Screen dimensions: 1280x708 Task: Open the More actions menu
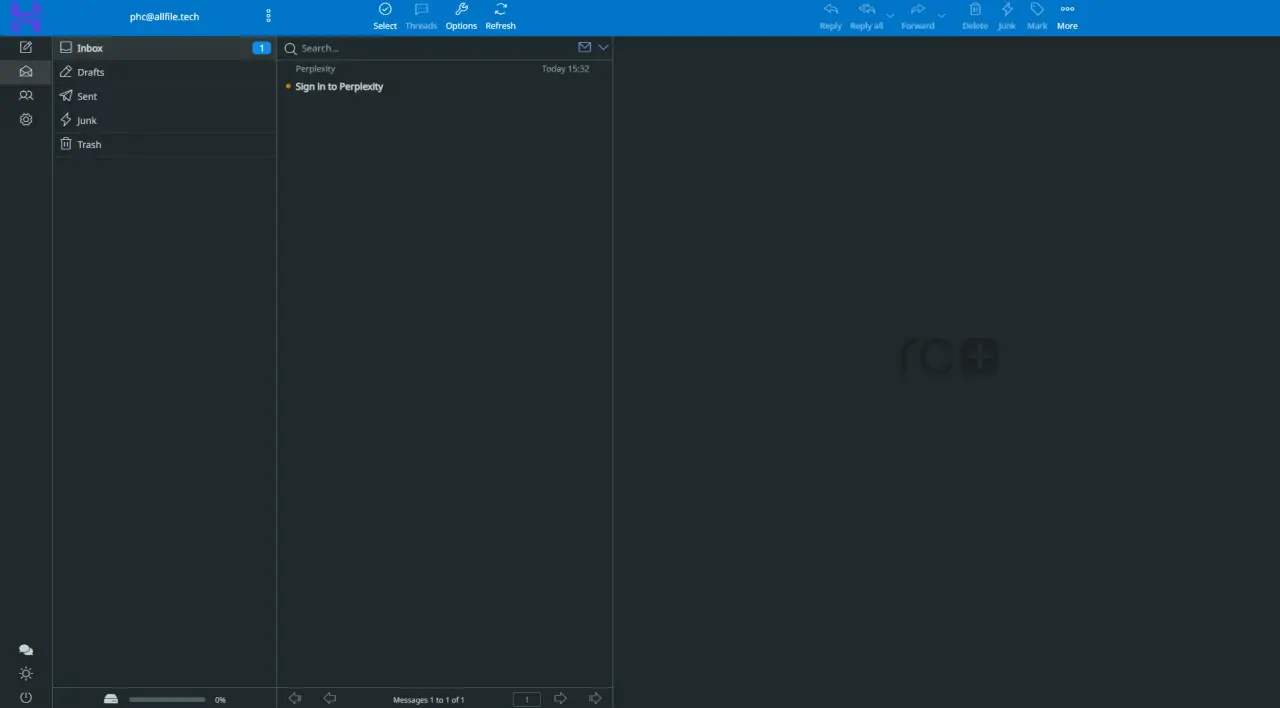(x=1067, y=16)
